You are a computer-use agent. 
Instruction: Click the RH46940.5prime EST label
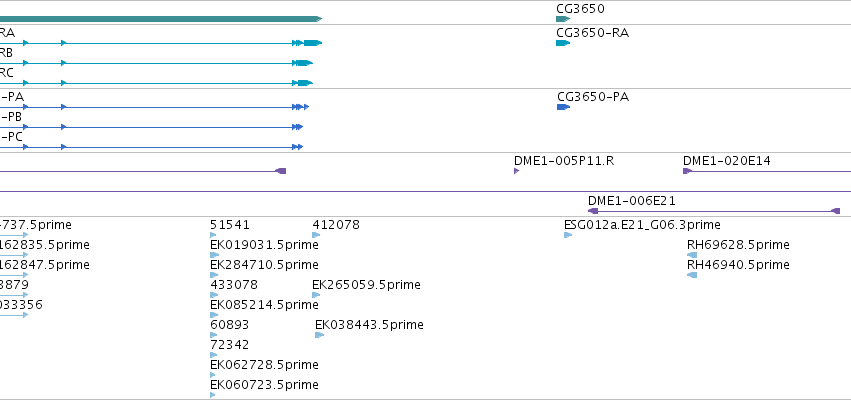(x=738, y=265)
